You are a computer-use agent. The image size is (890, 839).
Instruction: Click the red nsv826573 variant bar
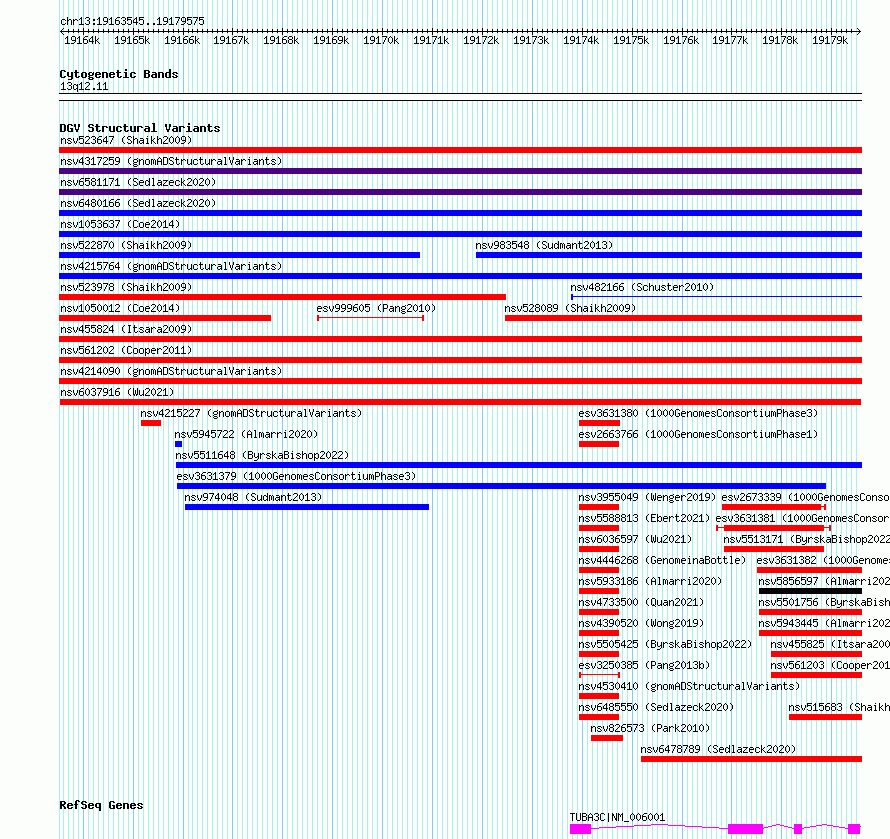coord(607,738)
